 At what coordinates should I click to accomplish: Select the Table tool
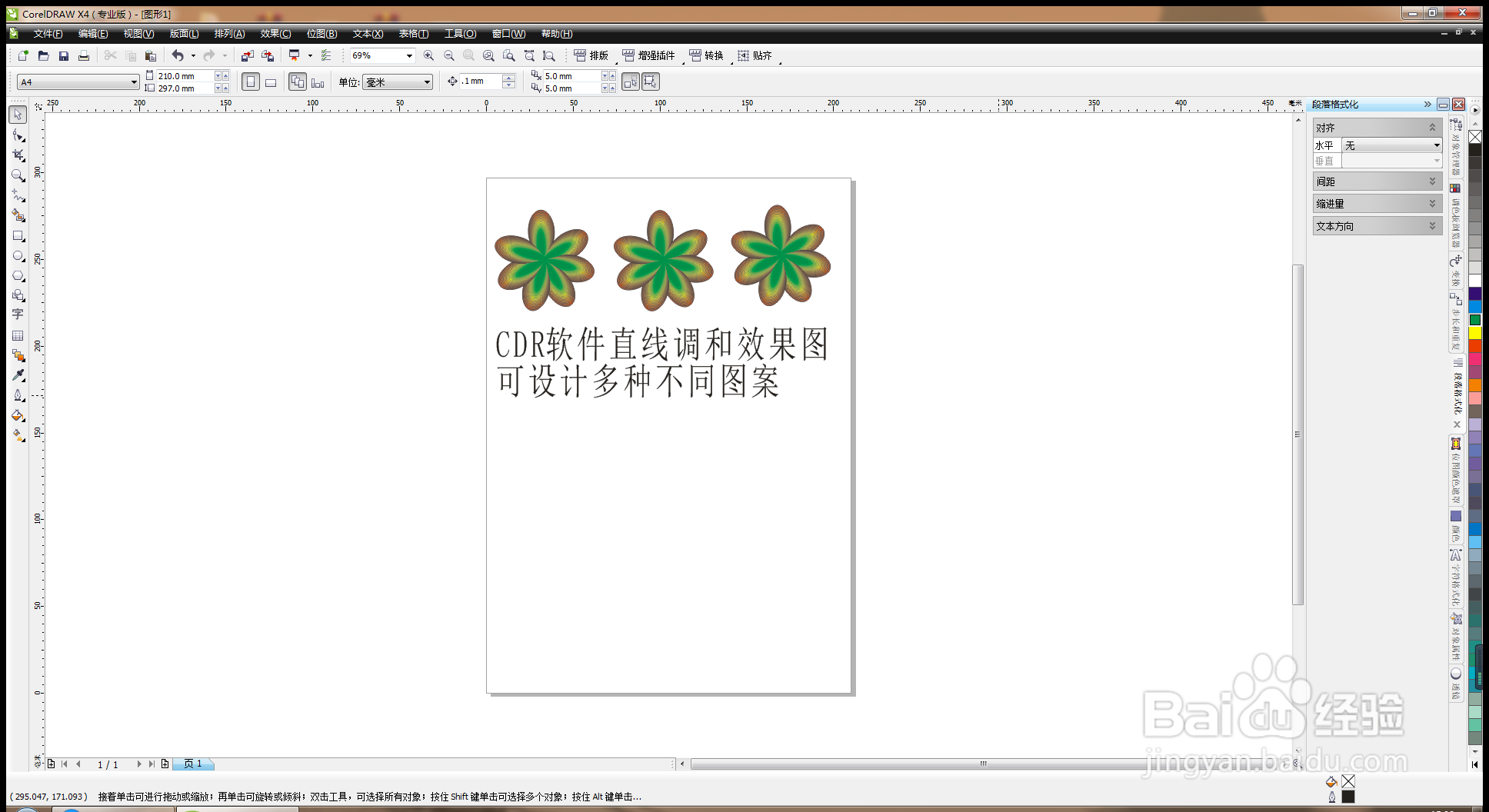(x=18, y=335)
